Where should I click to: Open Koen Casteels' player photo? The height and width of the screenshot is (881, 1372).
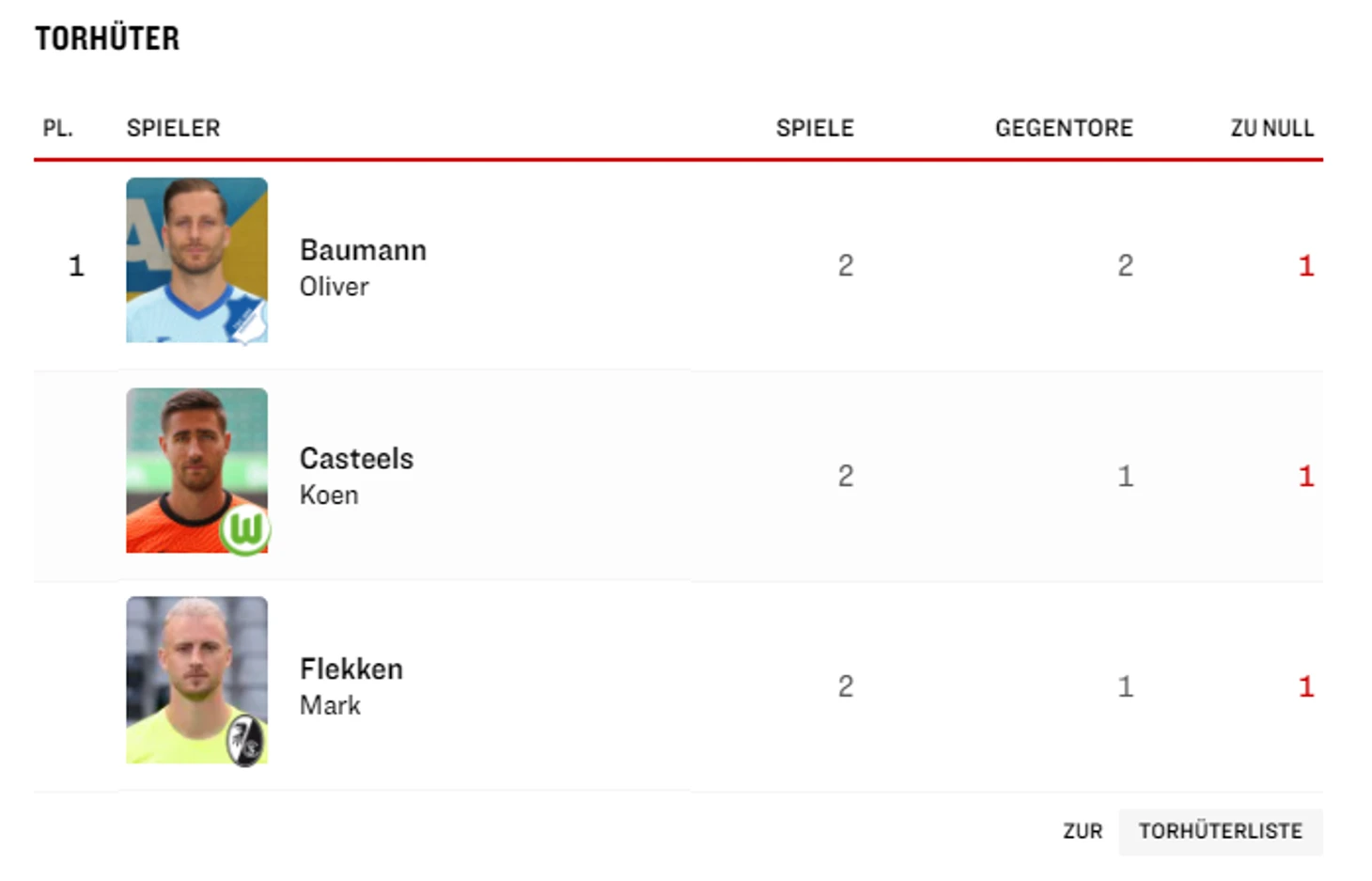[x=196, y=470]
